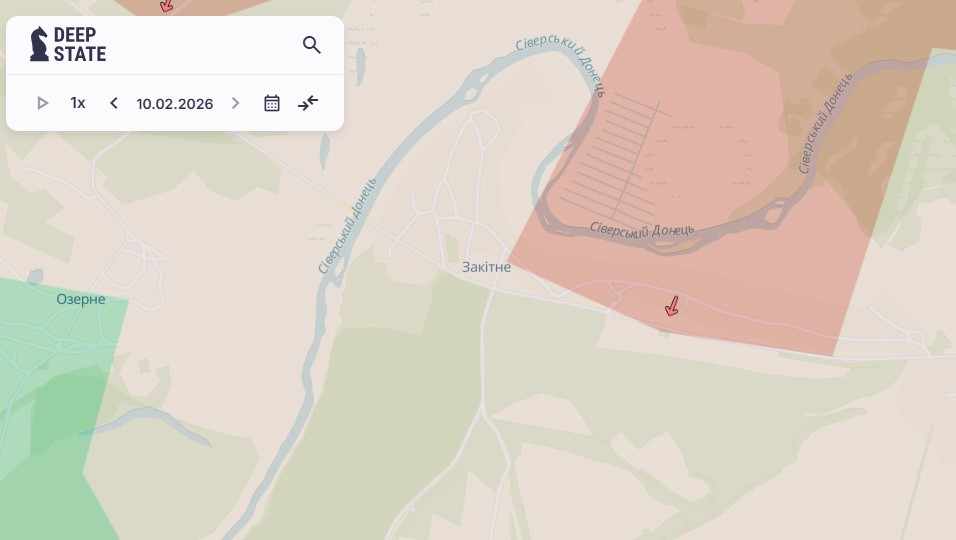Open the calendar date picker icon
This screenshot has height=540, width=956.
pos(272,103)
